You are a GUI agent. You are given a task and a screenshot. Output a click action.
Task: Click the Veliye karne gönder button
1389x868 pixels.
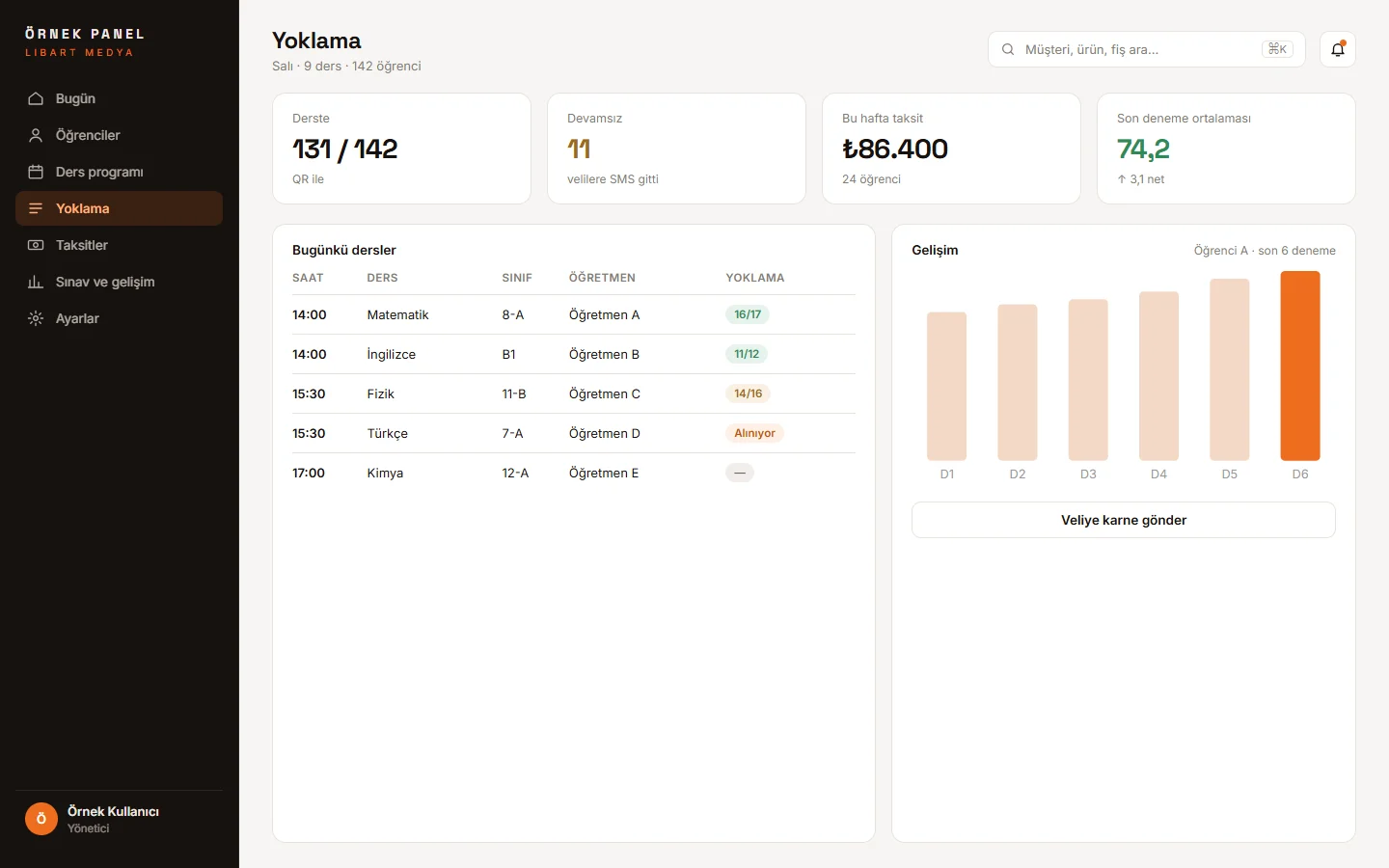(x=1124, y=520)
